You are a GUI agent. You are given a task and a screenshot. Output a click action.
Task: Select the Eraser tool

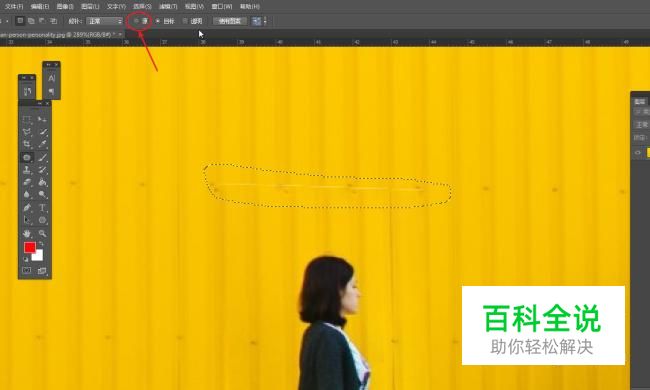click(27, 182)
